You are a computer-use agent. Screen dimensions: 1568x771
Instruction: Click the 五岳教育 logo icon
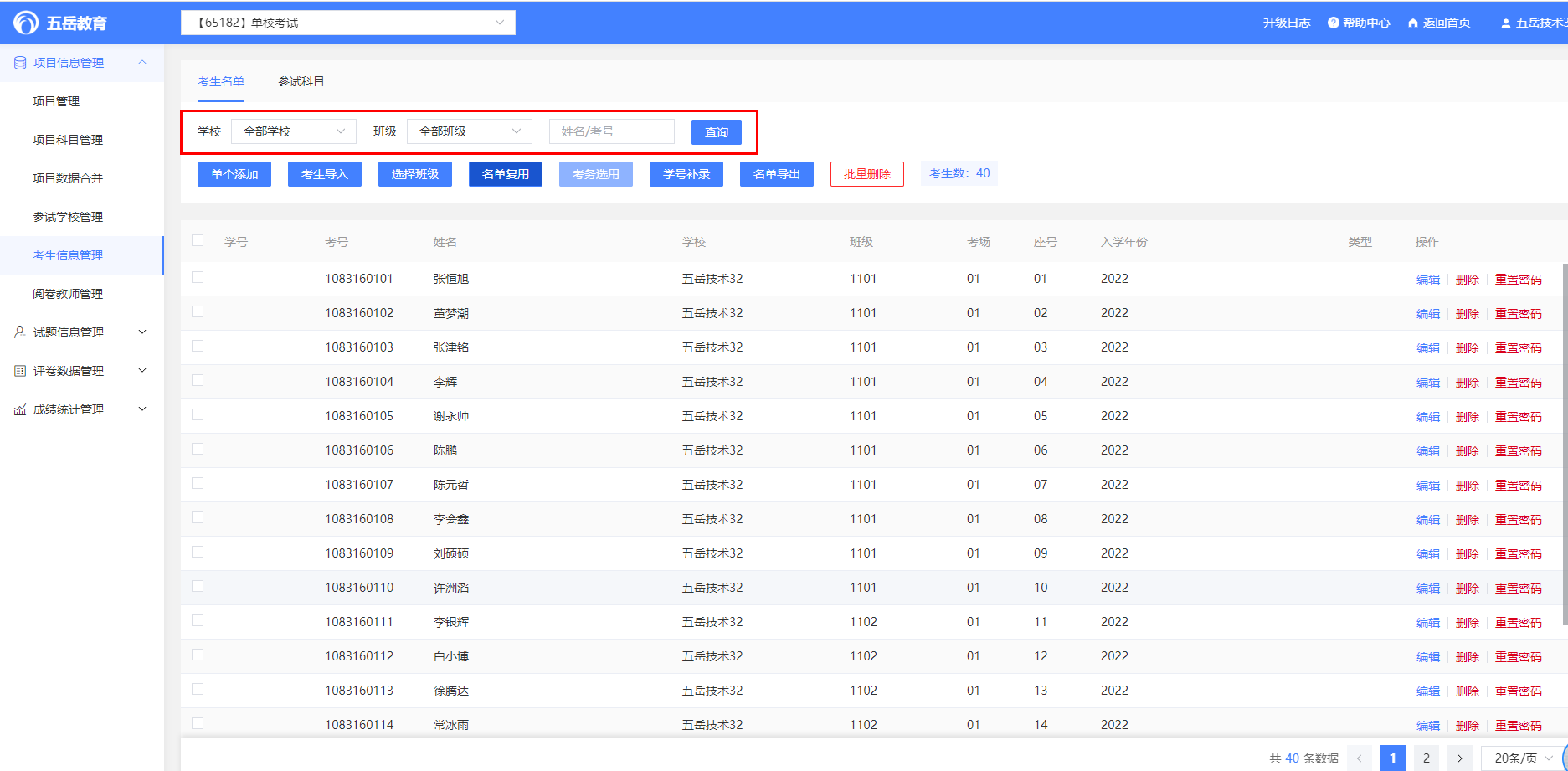(25, 23)
